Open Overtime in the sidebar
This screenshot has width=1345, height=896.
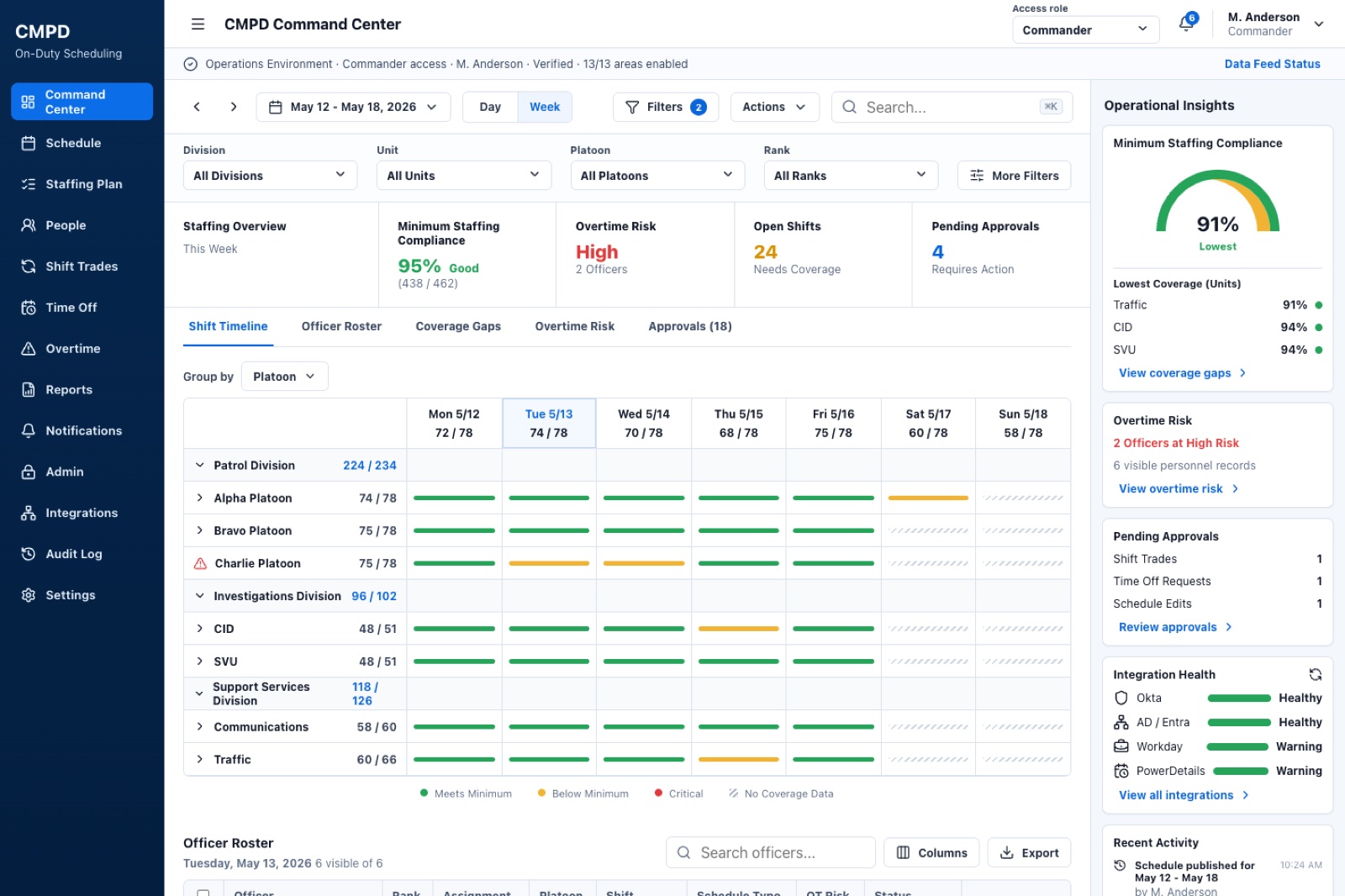pos(82,349)
